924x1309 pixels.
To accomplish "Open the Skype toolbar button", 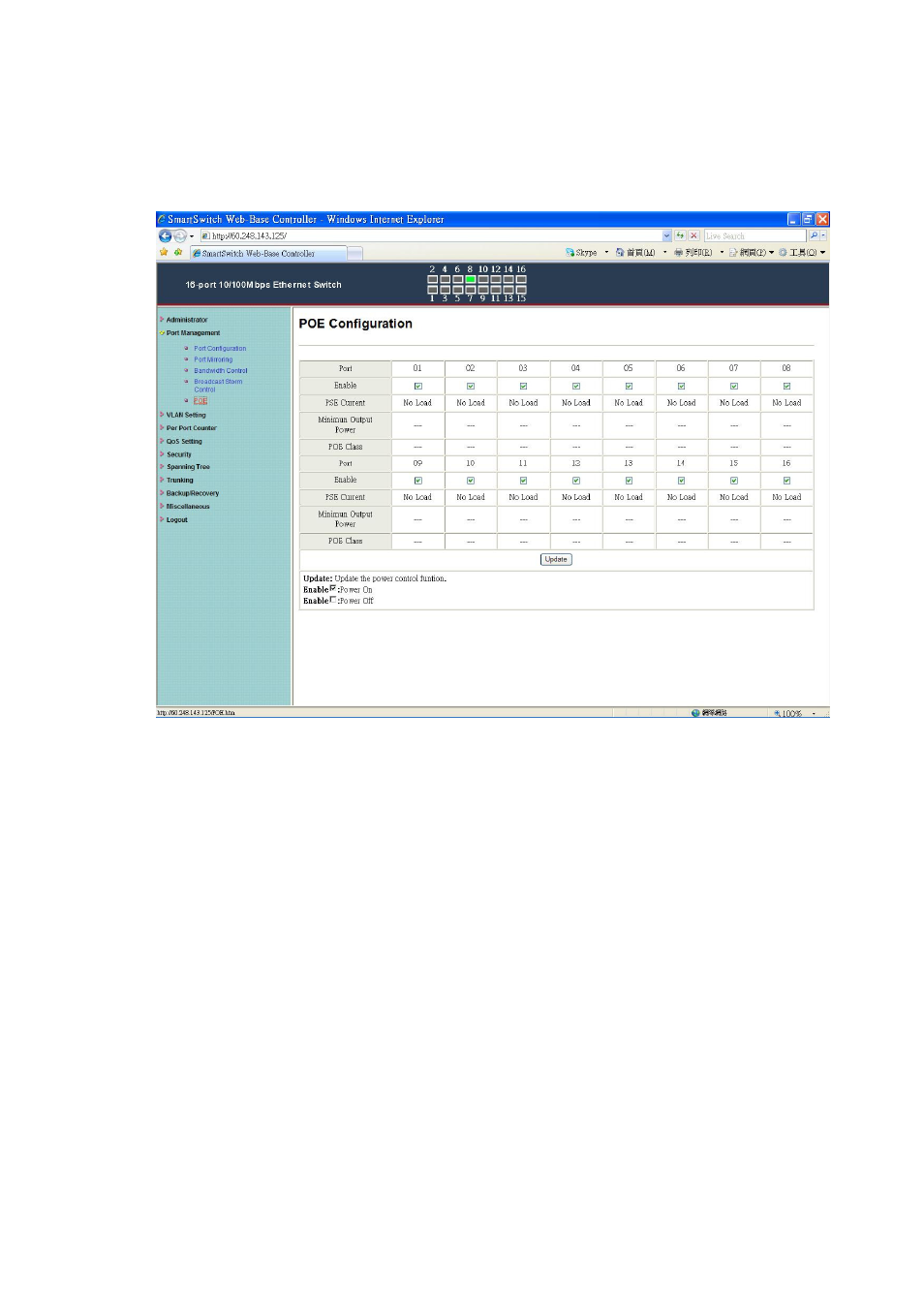I will 581,252.
